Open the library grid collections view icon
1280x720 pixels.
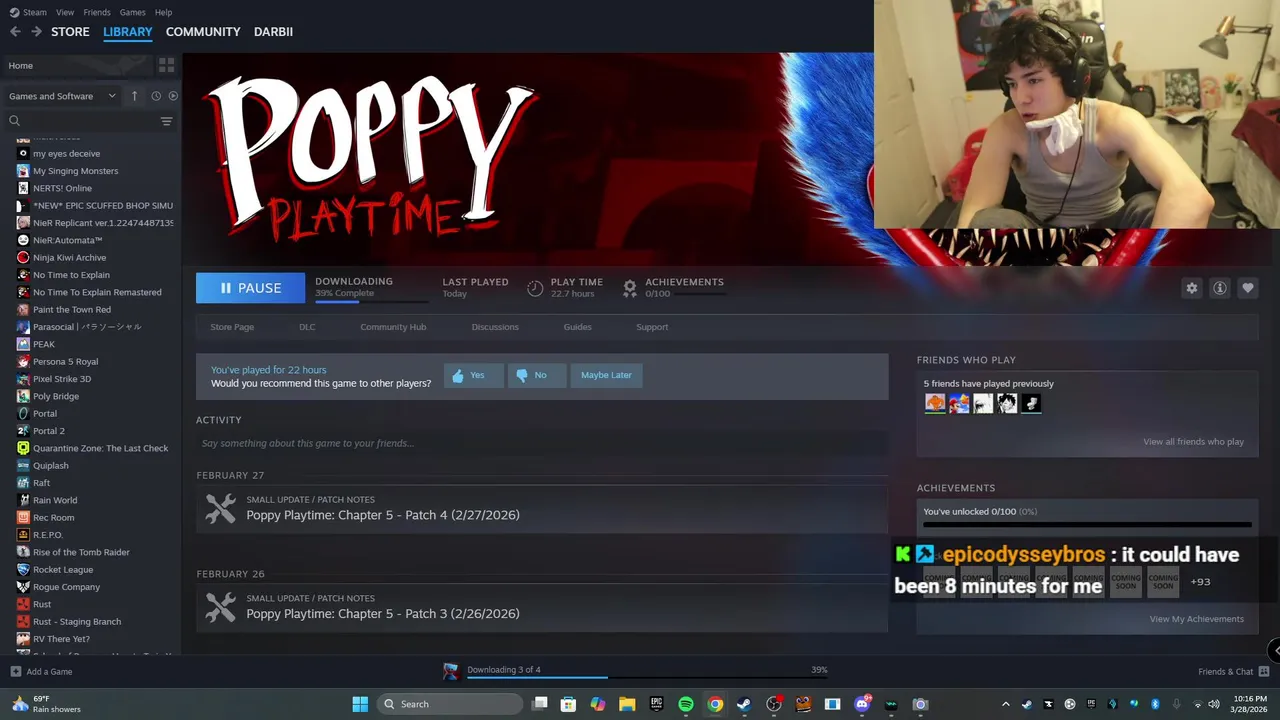click(166, 65)
